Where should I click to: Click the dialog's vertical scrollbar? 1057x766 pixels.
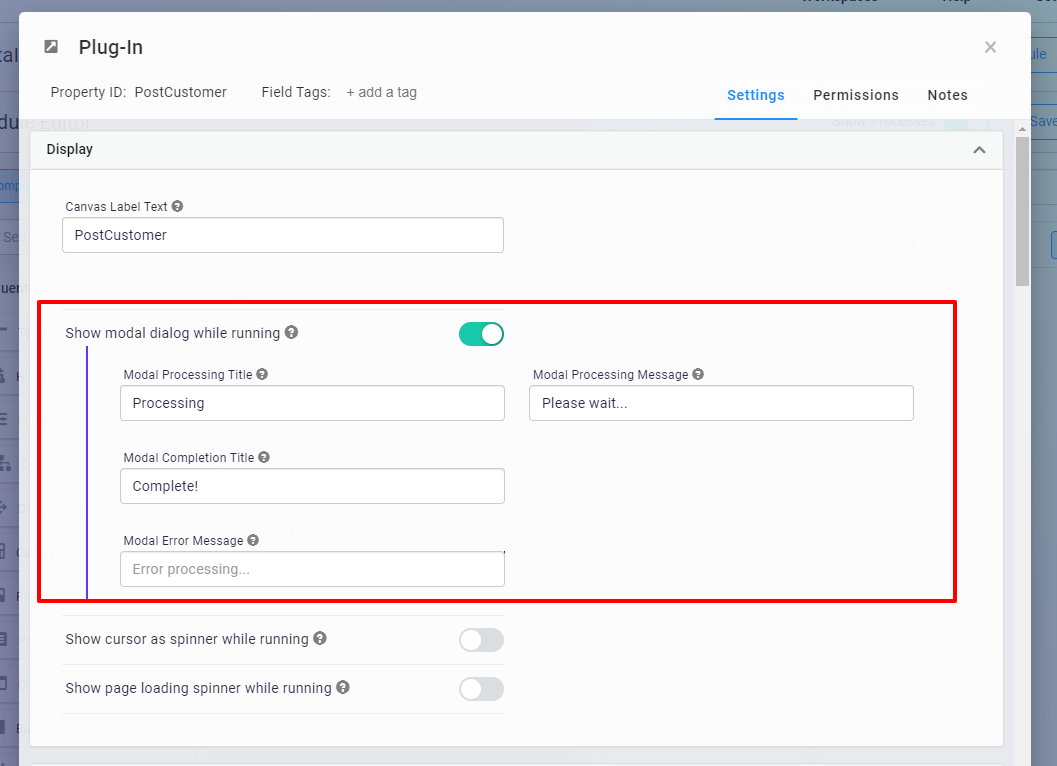[x=1022, y=211]
